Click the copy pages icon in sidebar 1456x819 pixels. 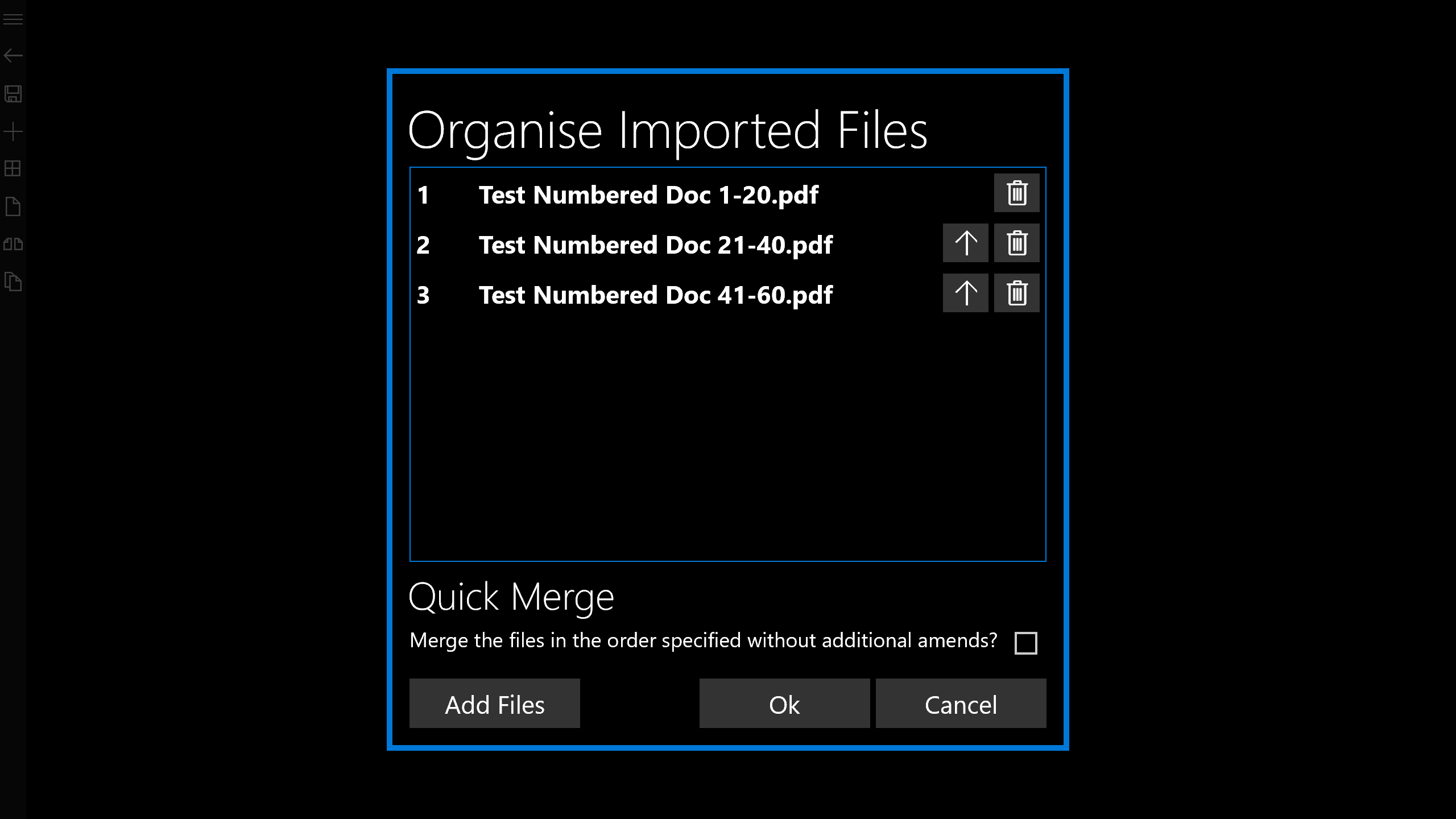13,282
